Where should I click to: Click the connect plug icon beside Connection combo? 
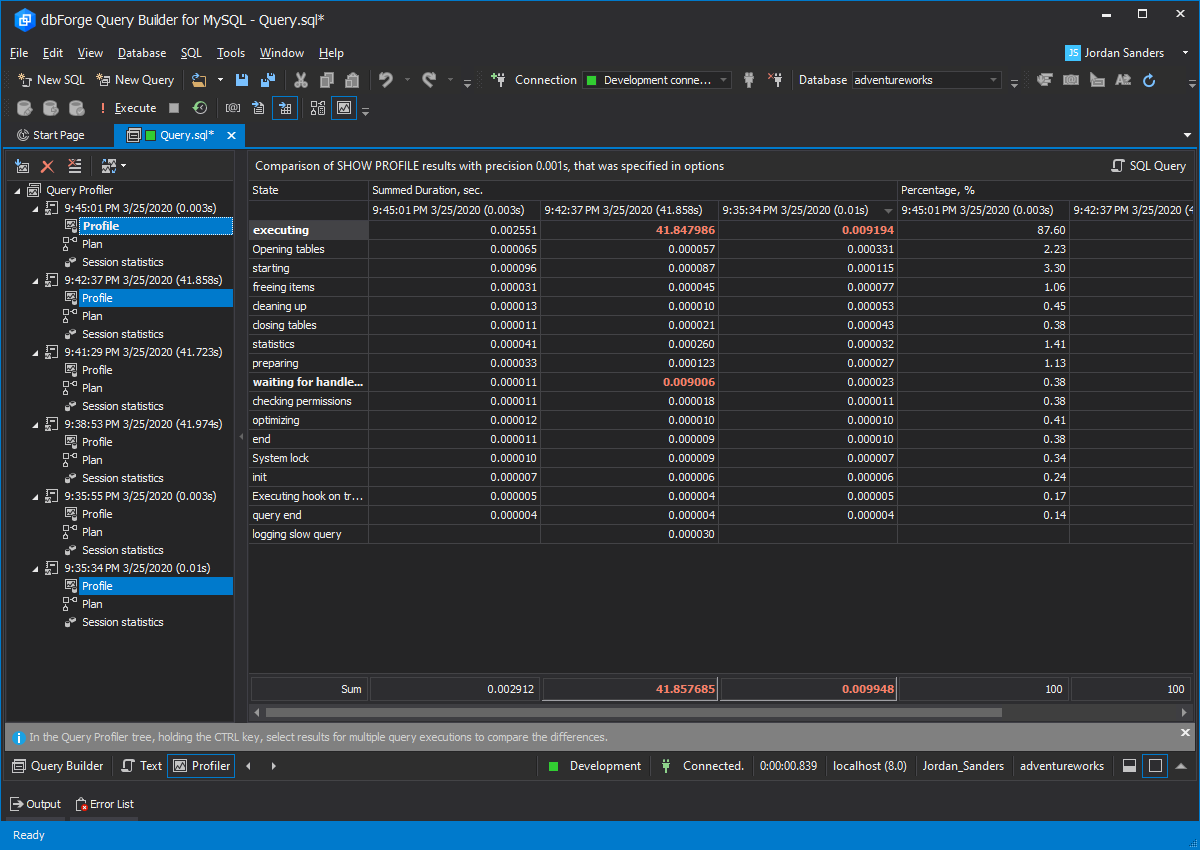[749, 80]
